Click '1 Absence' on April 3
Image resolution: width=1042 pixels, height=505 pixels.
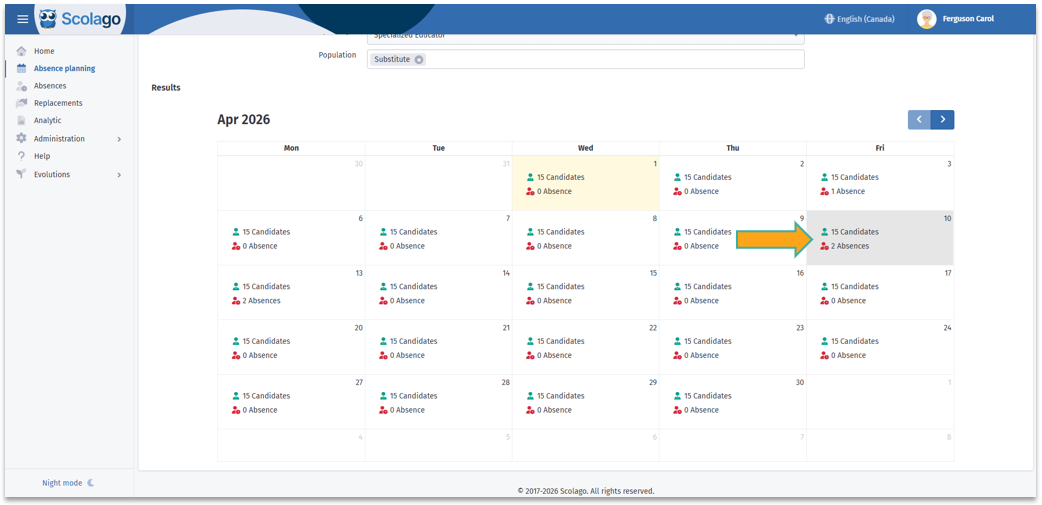[848, 191]
